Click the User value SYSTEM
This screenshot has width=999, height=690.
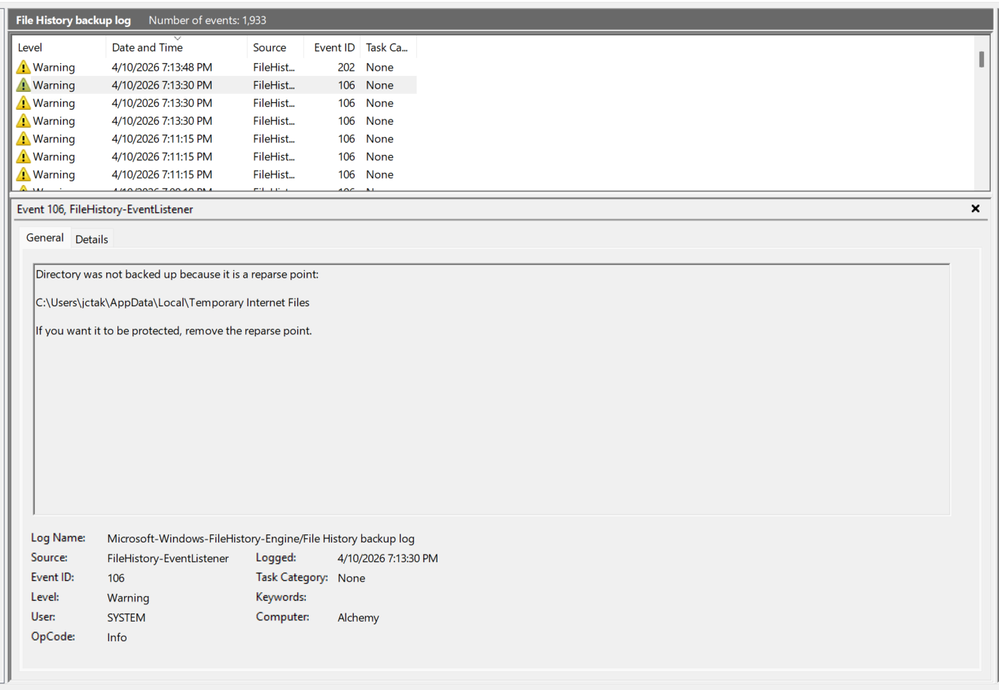pyautogui.click(x=126, y=617)
